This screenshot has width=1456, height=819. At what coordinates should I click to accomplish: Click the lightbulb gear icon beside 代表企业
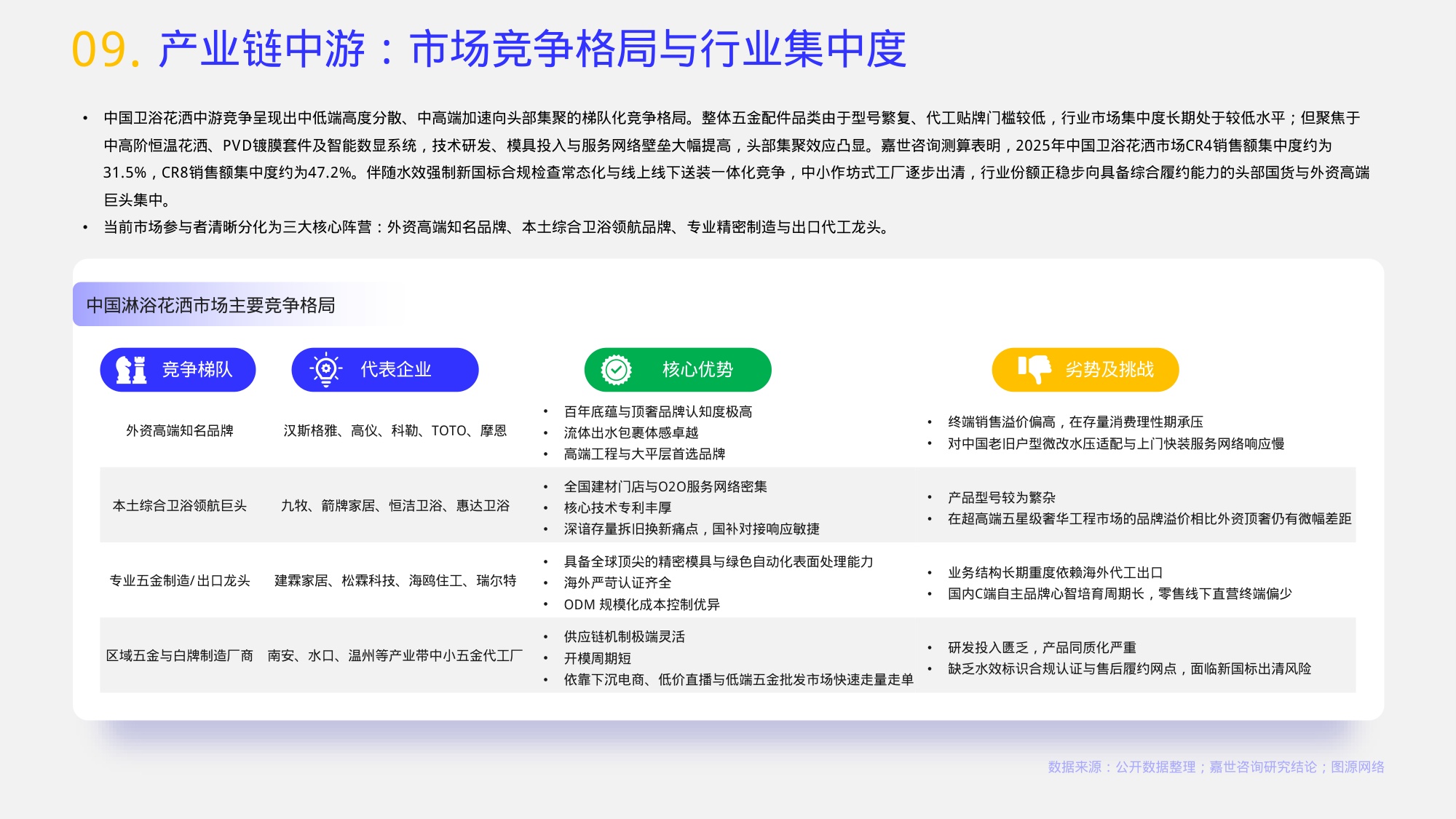click(325, 370)
